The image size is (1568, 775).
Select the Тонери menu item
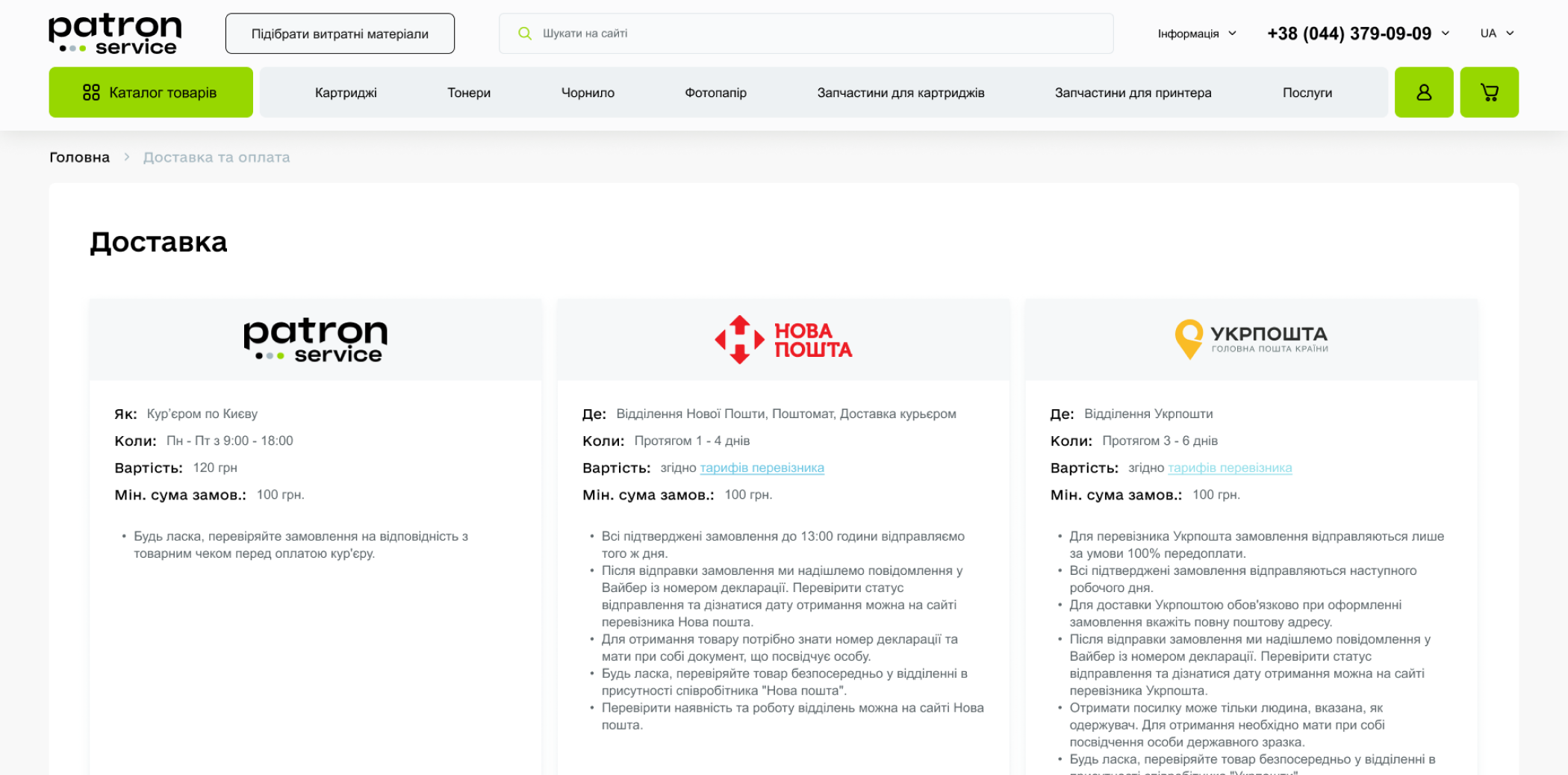(469, 93)
